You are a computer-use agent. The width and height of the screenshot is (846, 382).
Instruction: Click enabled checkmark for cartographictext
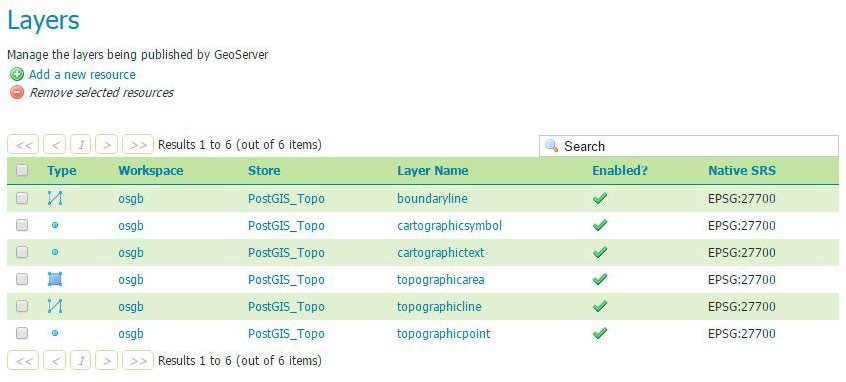[599, 252]
